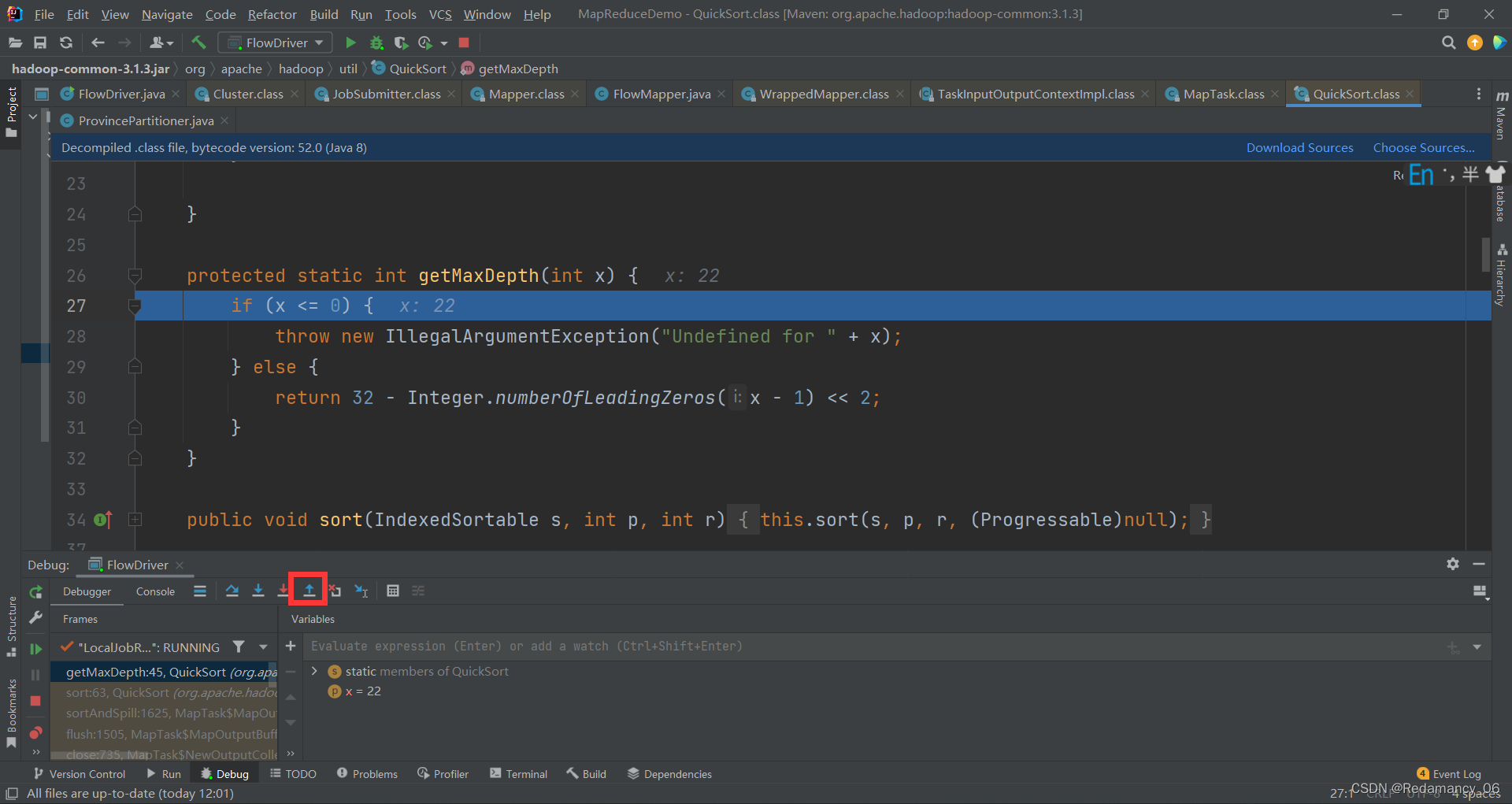
Task: Open Search Everywhere magnifier icon
Action: point(1448,43)
